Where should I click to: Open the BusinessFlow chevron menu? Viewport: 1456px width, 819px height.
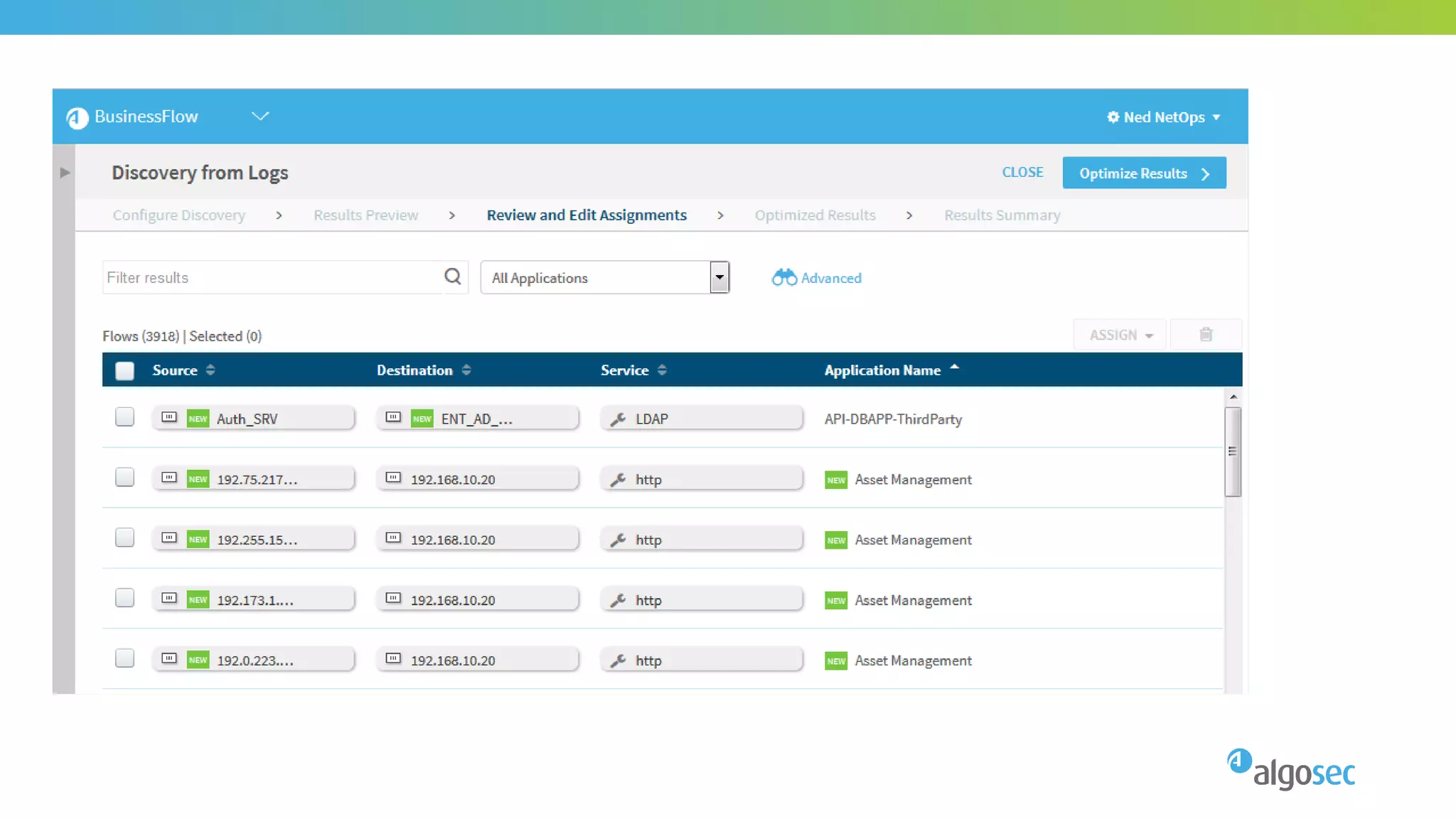pos(260,117)
